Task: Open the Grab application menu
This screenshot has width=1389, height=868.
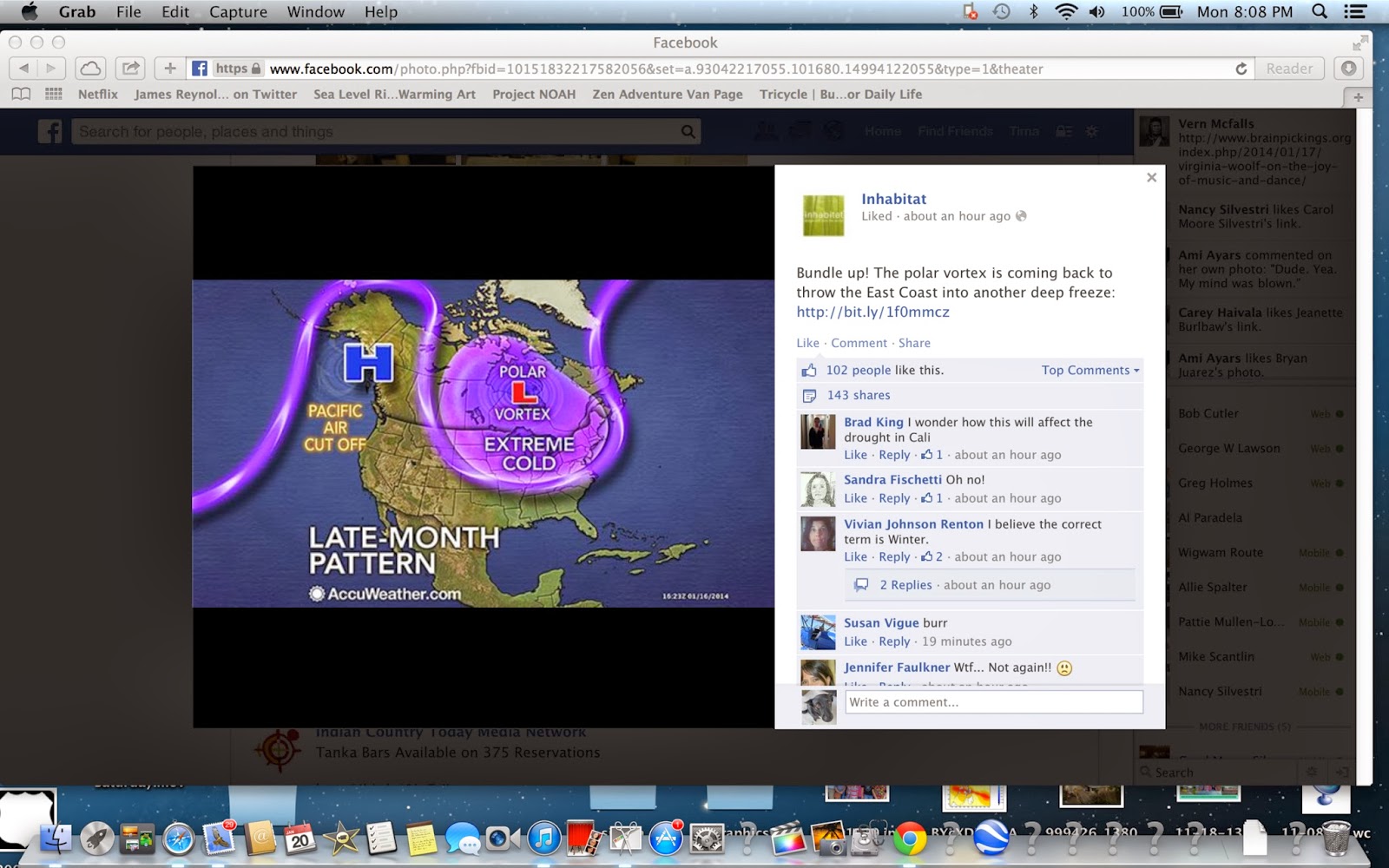Action: point(77,11)
